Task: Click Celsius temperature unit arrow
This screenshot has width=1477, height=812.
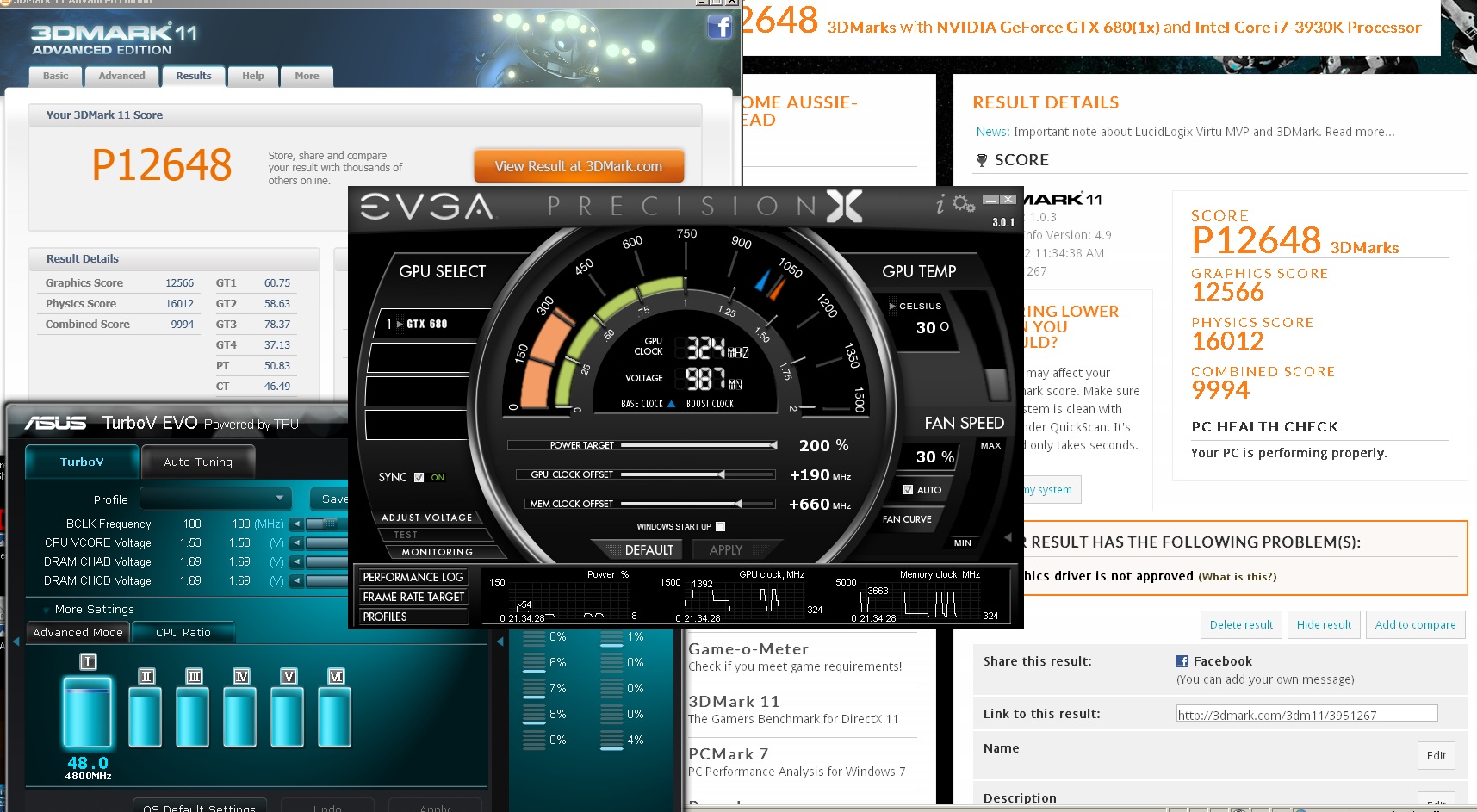Action: coord(892,306)
